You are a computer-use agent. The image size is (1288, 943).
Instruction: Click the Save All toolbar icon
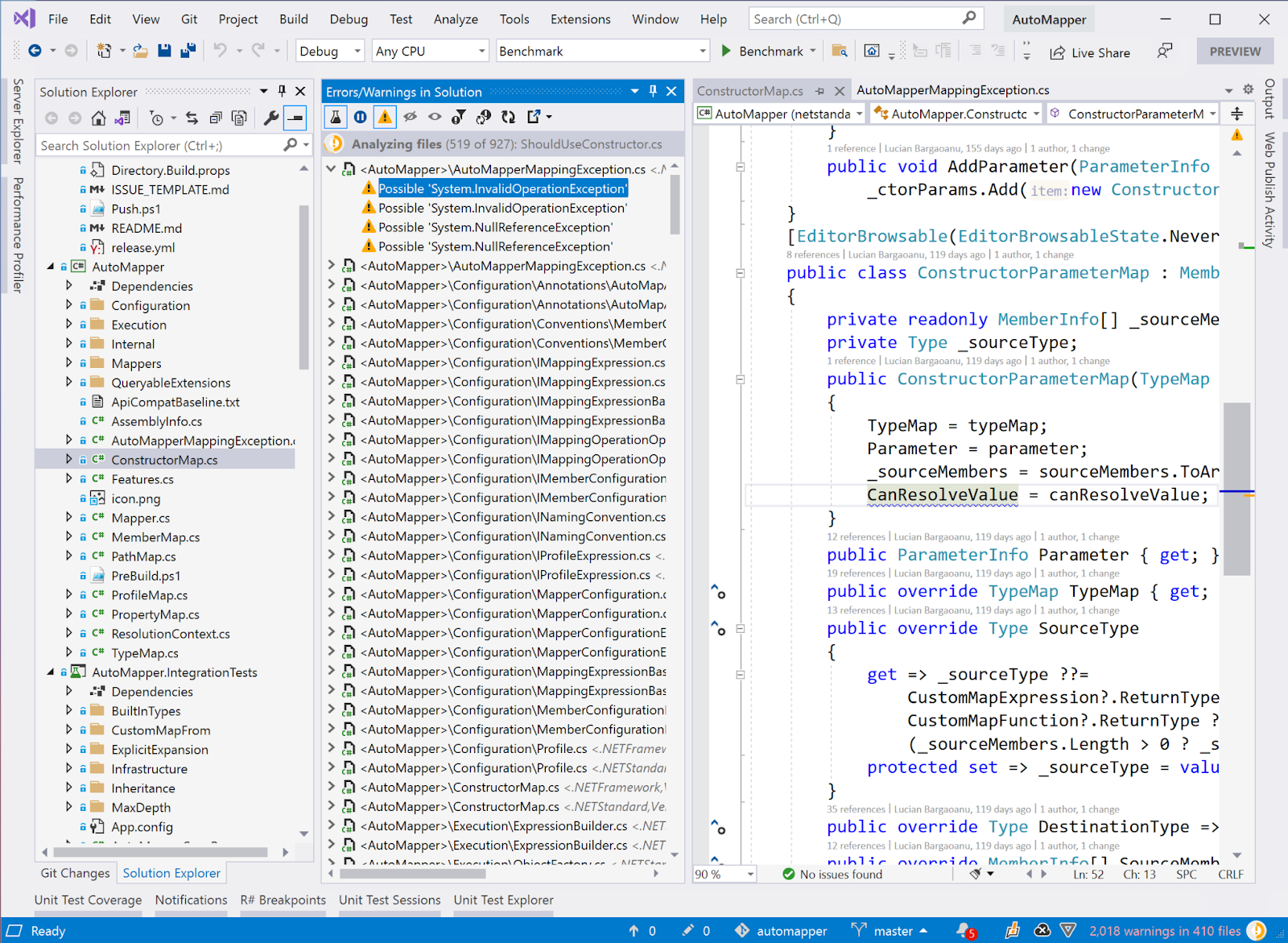tap(188, 51)
